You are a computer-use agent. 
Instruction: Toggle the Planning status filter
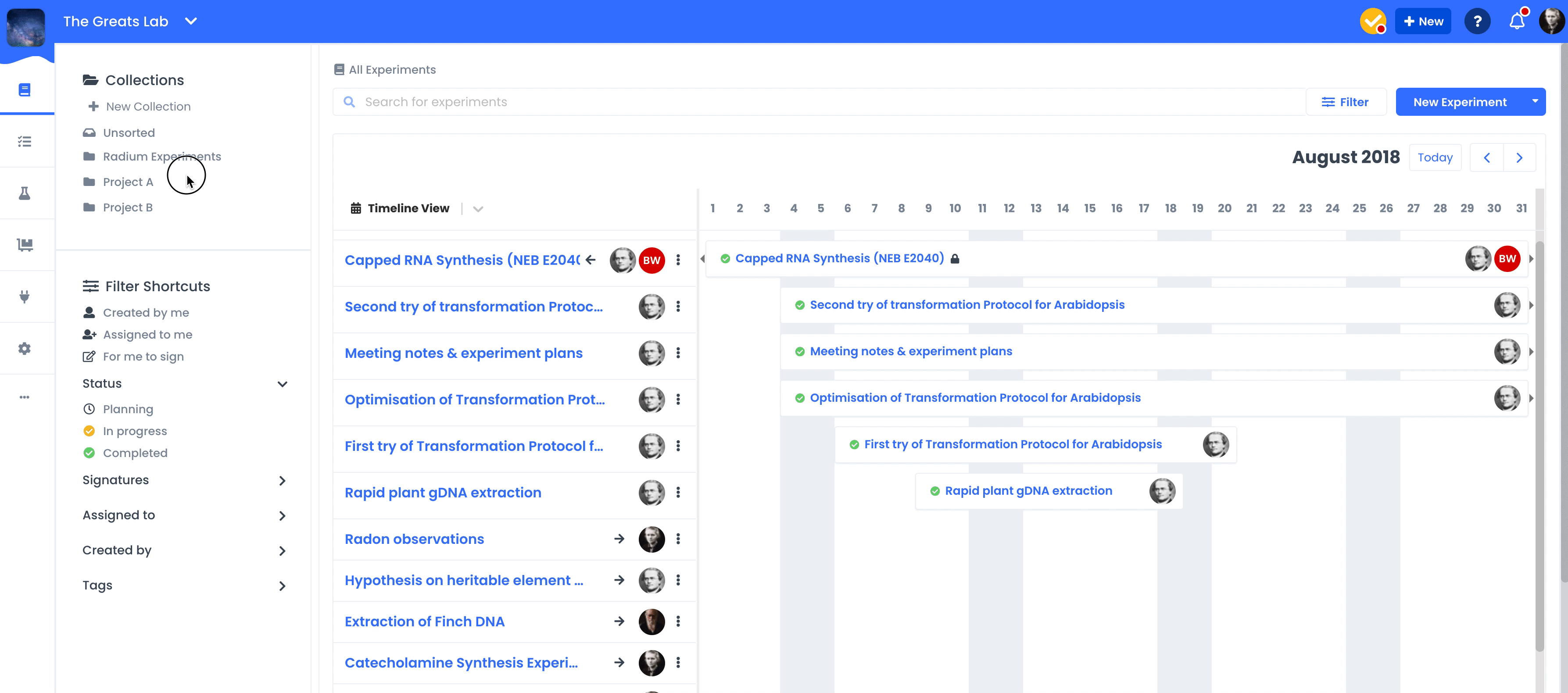pyautogui.click(x=128, y=409)
